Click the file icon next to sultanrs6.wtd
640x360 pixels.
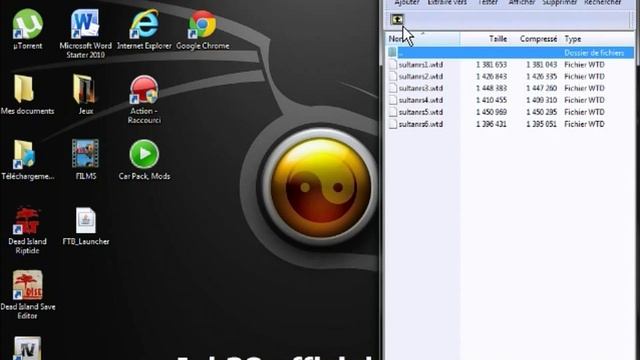point(393,124)
